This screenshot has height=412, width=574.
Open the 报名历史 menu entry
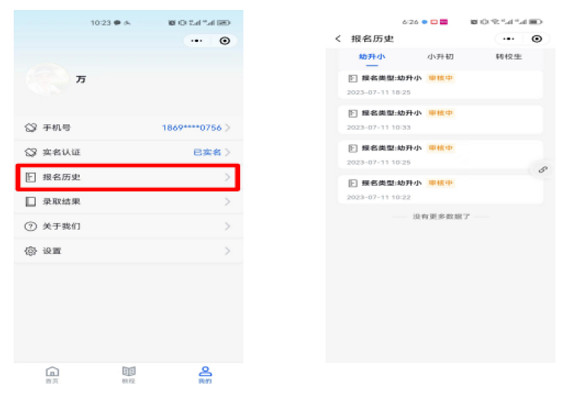click(x=128, y=177)
